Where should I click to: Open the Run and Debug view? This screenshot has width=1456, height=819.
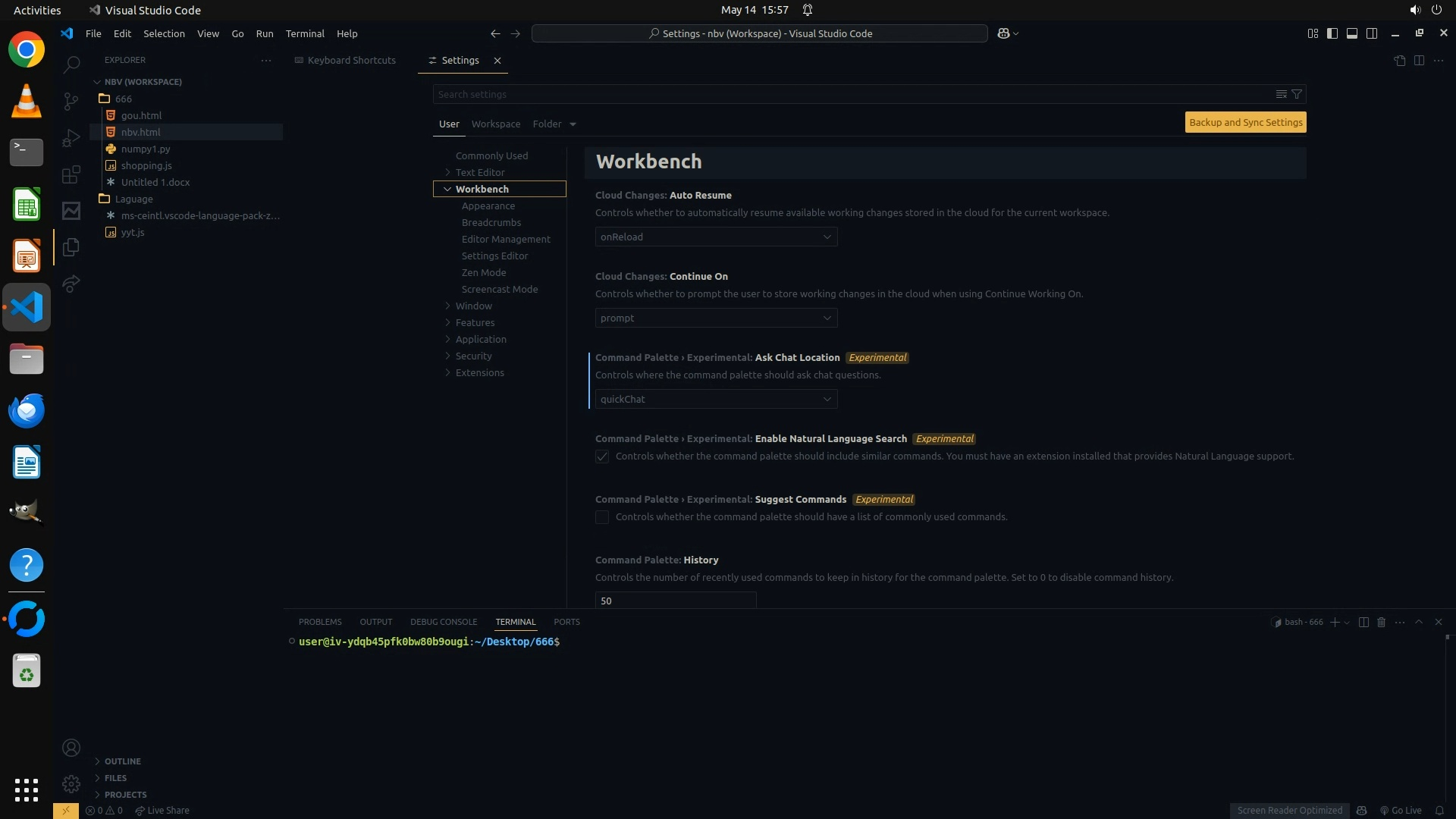tap(71, 138)
